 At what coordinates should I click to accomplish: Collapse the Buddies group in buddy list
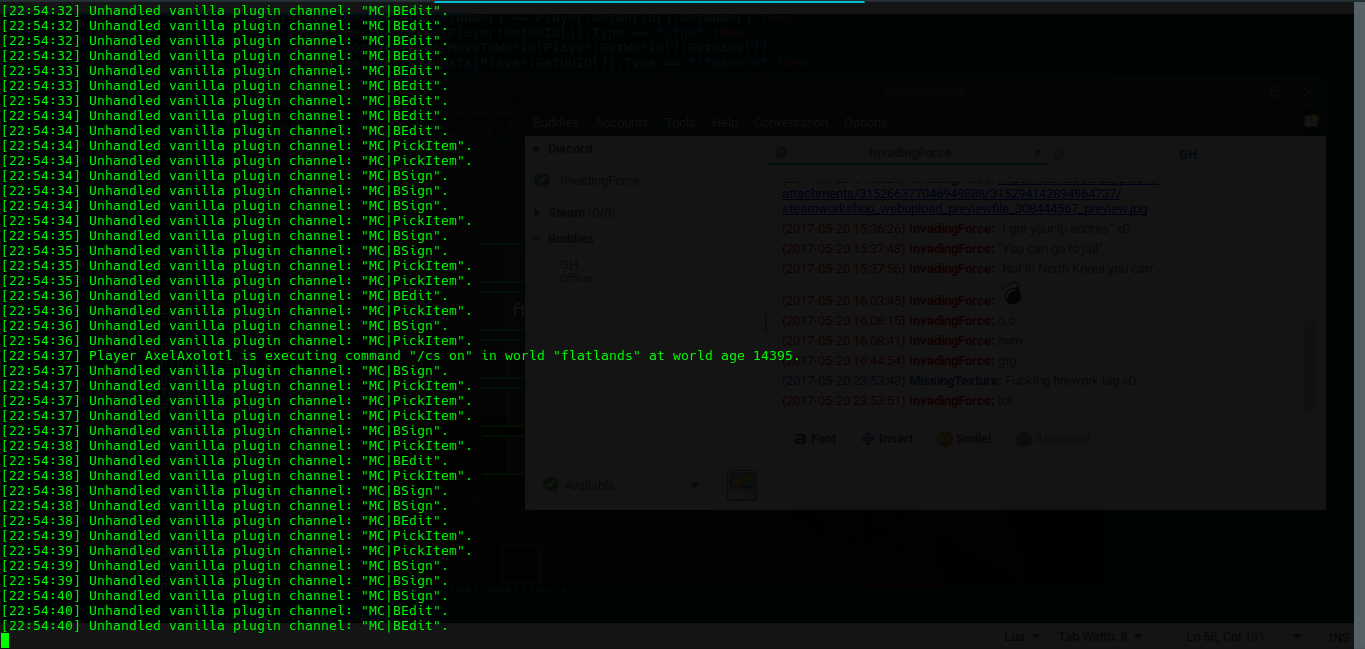coord(537,239)
